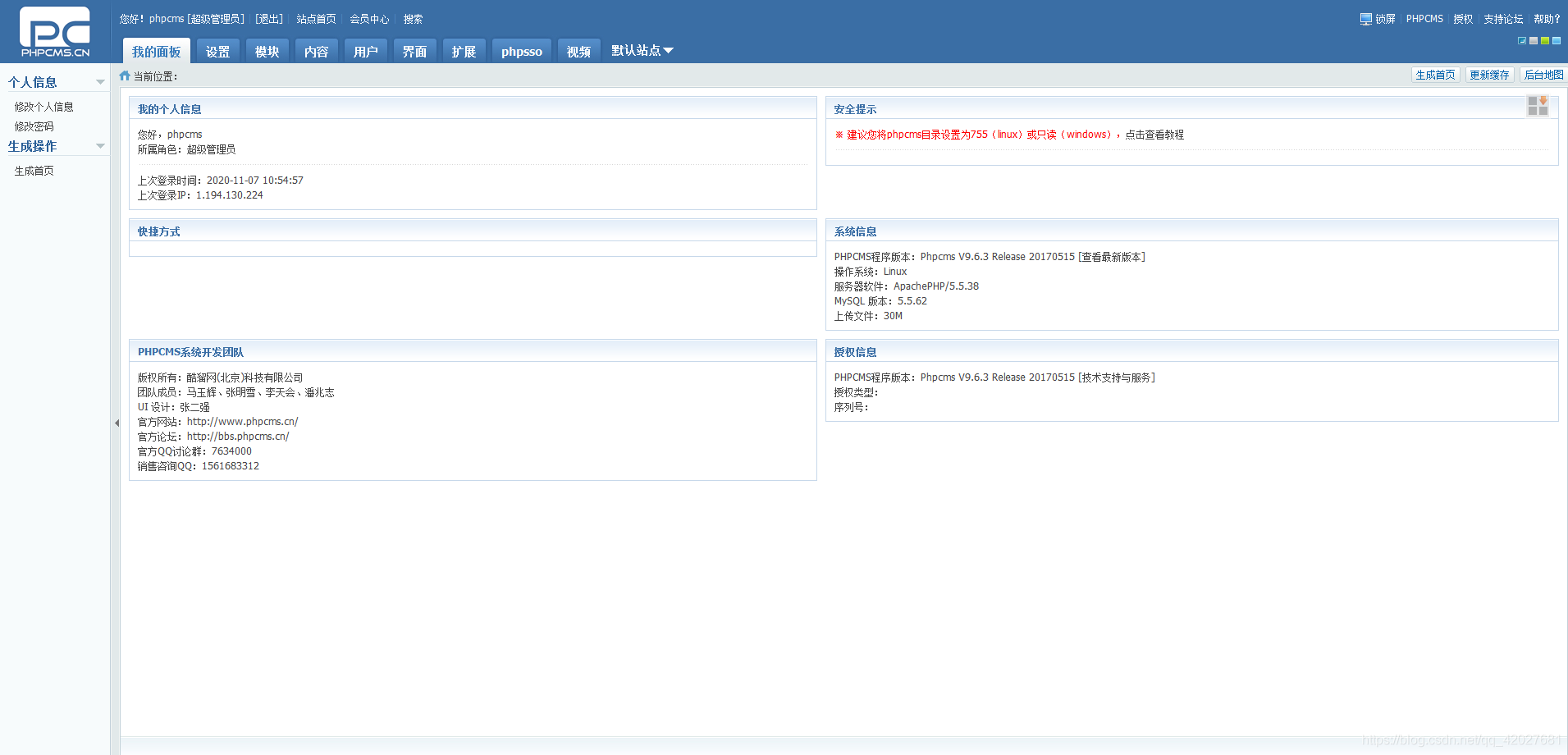The image size is (1568, 755).
Task: Click the 个人信息 sidebar heading
Action: [x=33, y=82]
